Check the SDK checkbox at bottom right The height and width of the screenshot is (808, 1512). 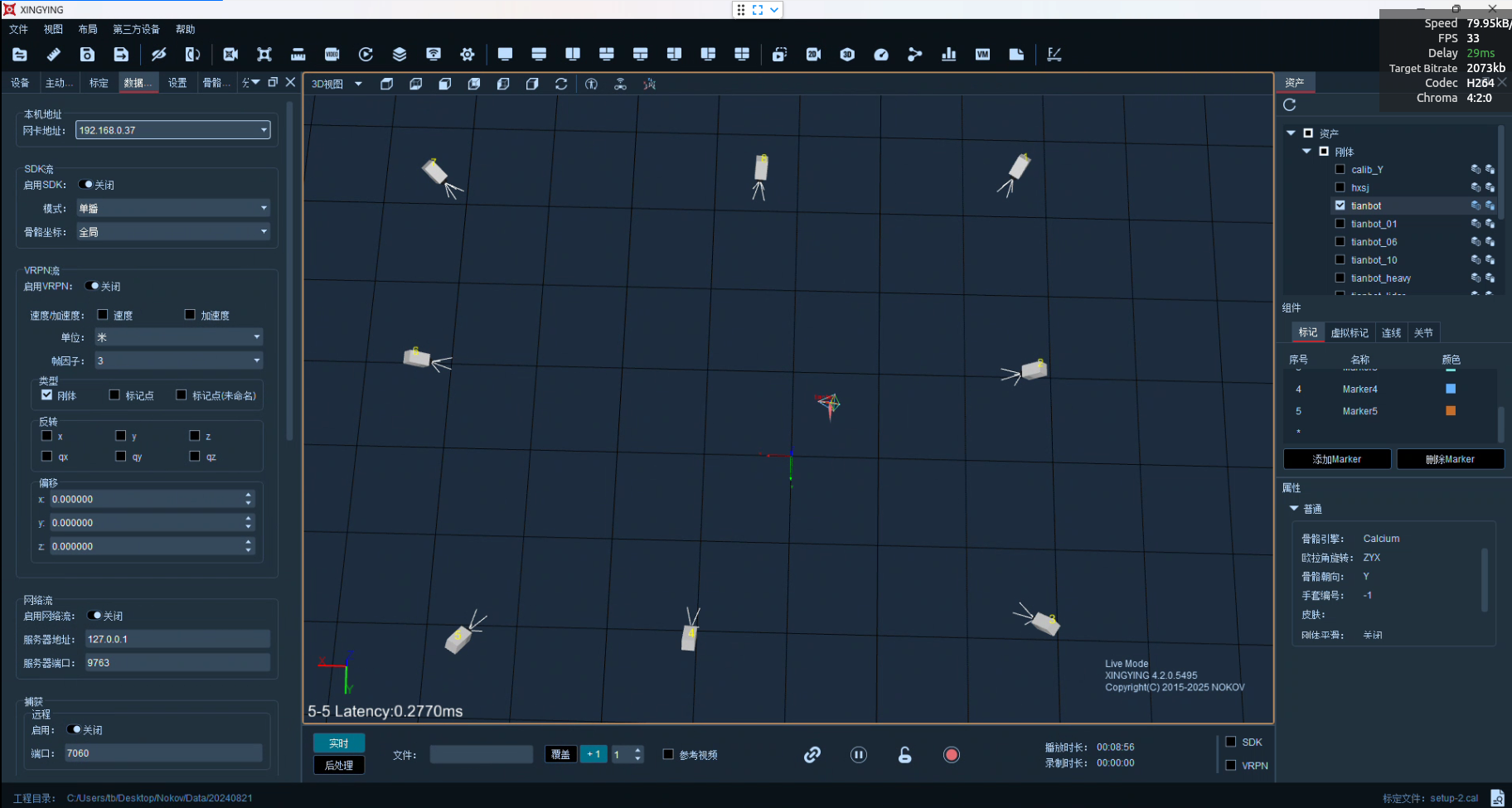point(1231,742)
